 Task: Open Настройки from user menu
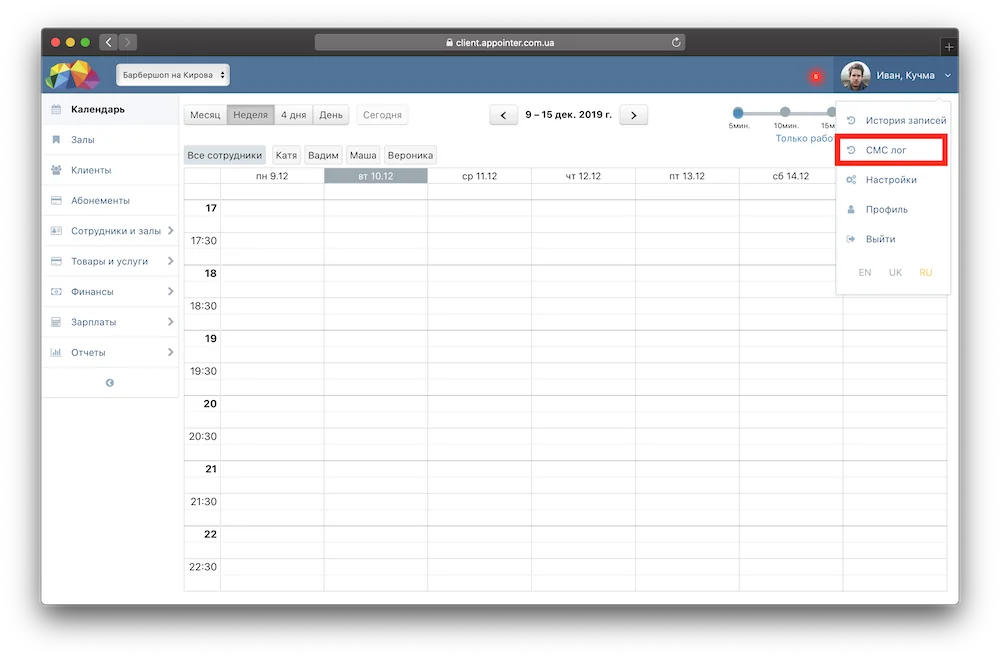(x=893, y=180)
